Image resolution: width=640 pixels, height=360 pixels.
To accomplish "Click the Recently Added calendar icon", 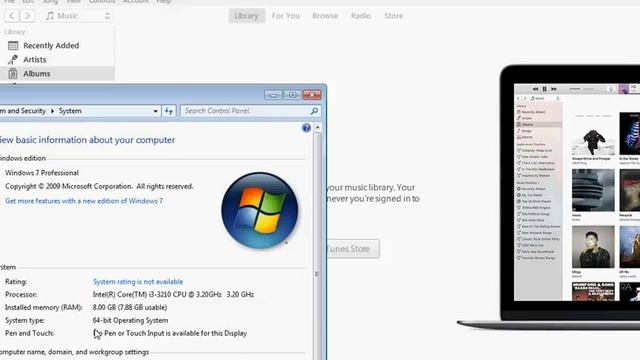I will tap(13, 46).
